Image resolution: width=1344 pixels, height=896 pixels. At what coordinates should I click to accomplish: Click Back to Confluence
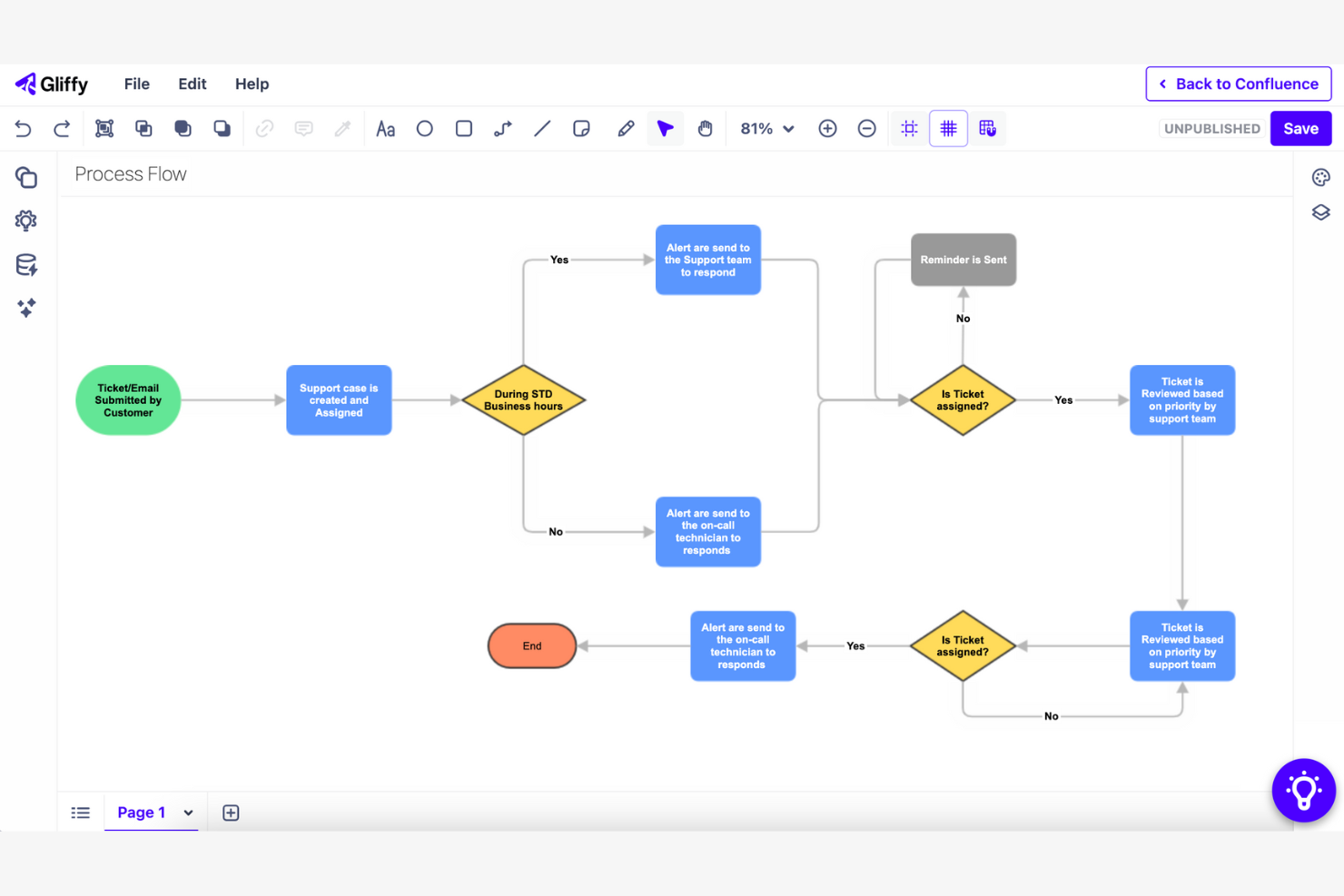pos(1238,84)
